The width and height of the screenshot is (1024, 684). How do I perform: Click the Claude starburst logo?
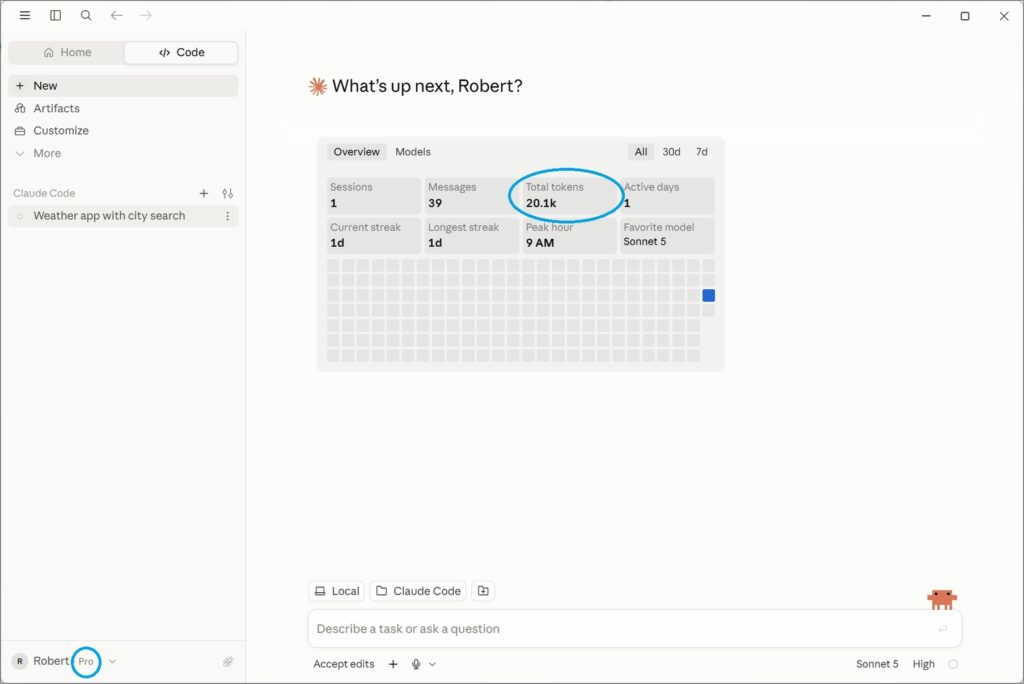click(x=317, y=86)
